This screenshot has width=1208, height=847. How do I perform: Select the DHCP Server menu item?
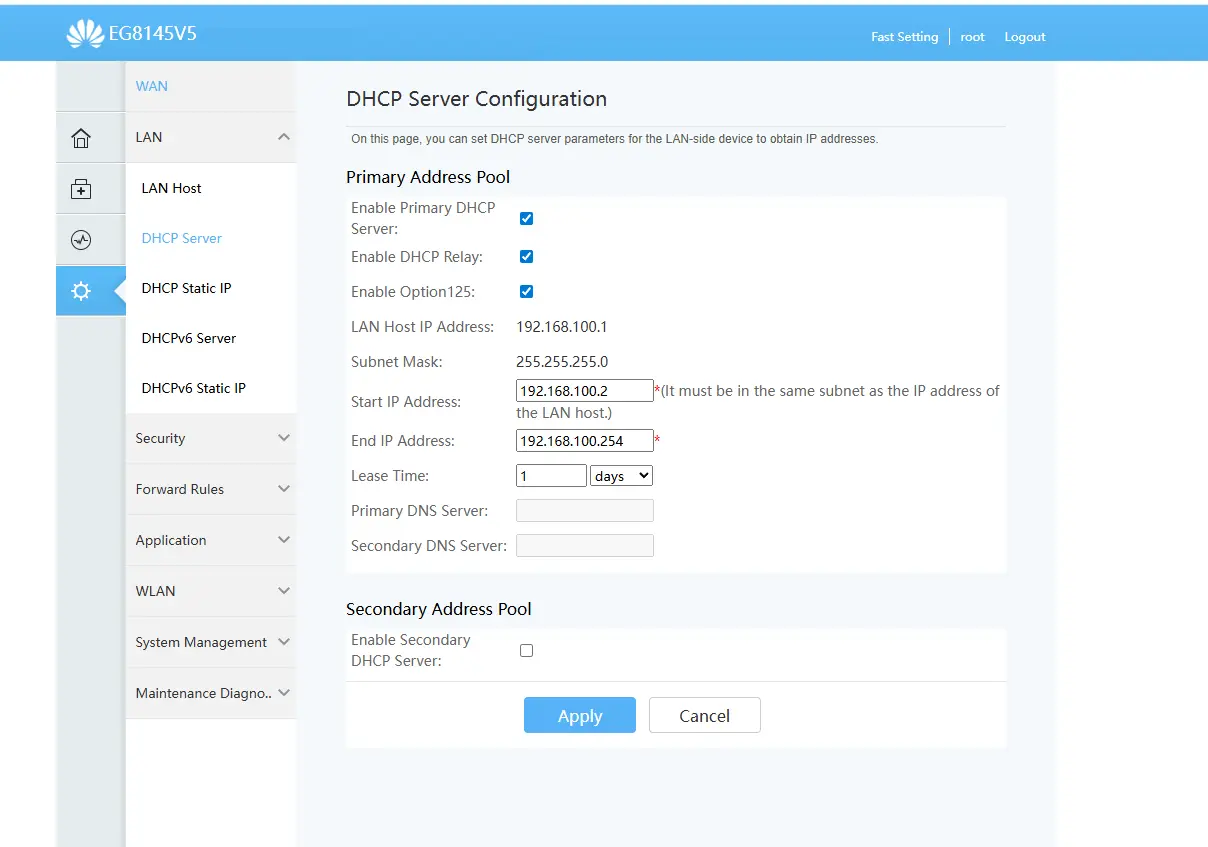point(182,238)
